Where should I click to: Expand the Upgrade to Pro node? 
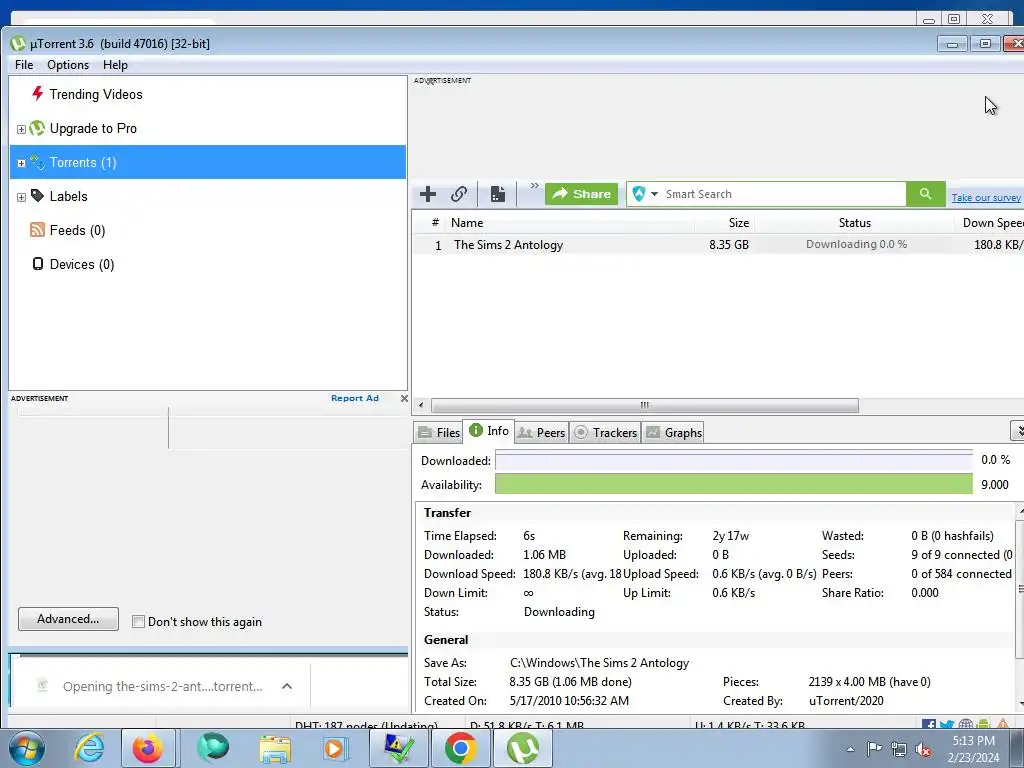[x=21, y=129]
